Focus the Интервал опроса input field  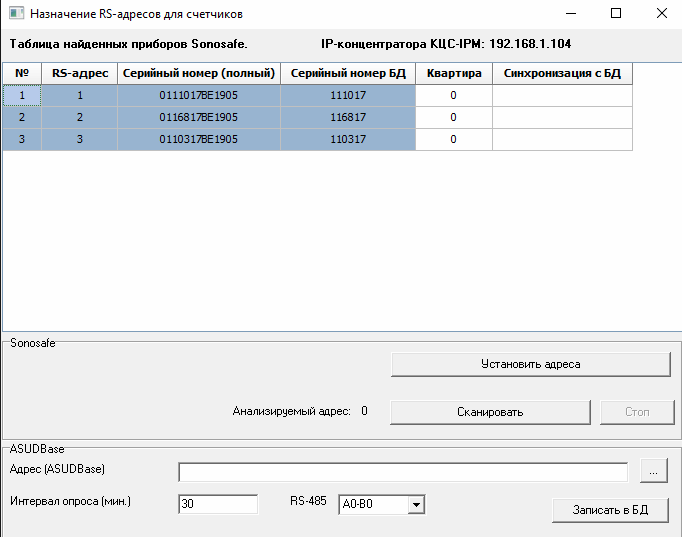[x=217, y=504]
